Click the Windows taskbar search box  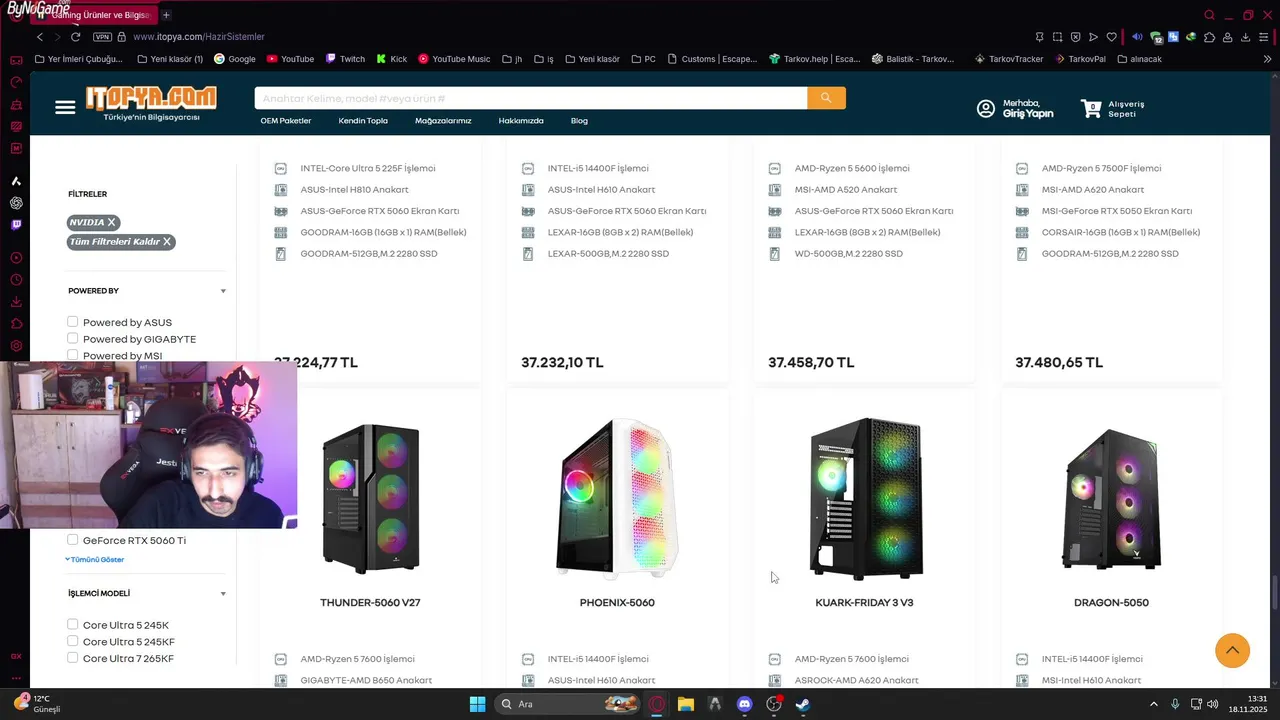[x=568, y=704]
